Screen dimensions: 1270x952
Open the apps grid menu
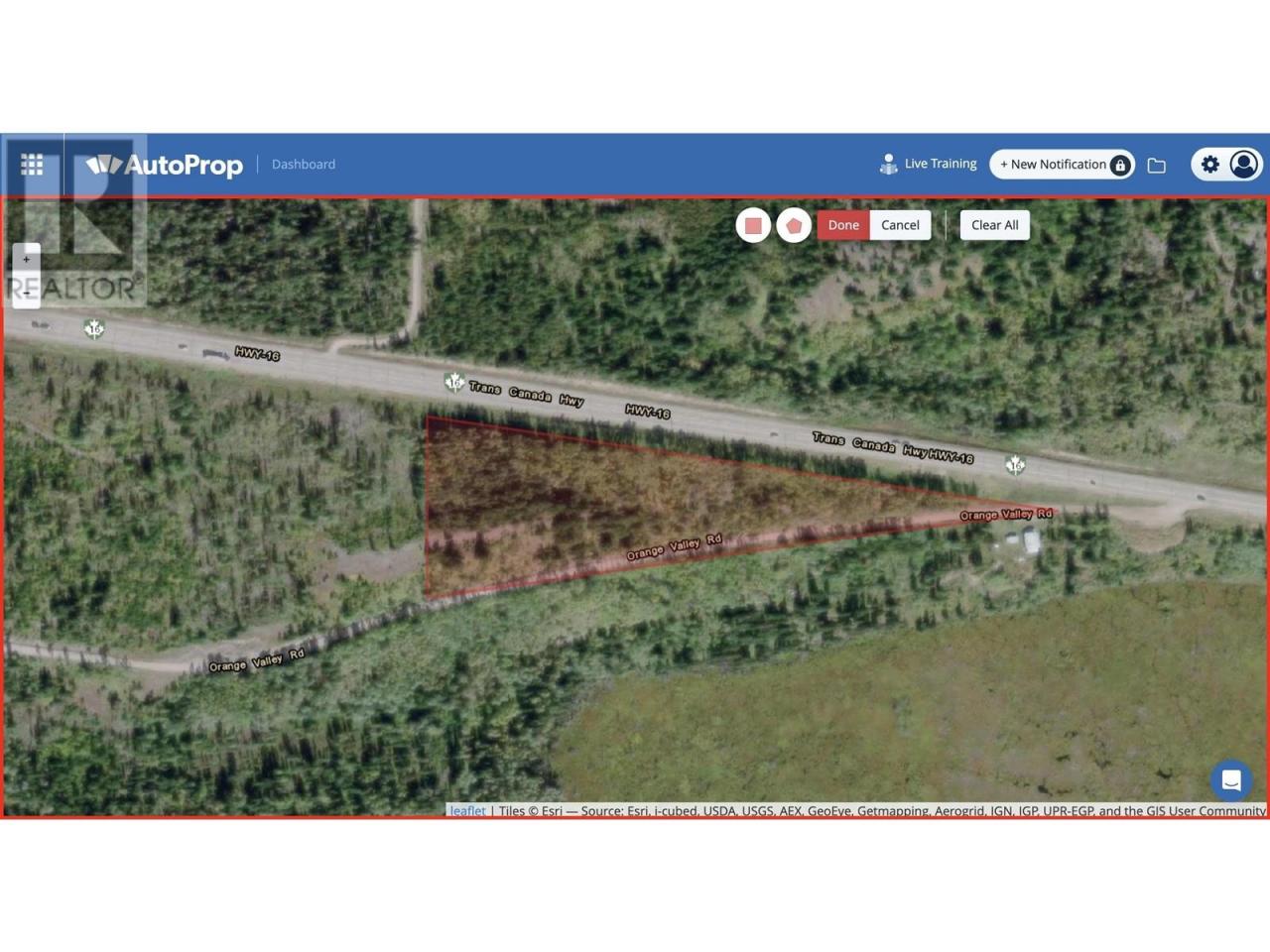click(x=32, y=165)
